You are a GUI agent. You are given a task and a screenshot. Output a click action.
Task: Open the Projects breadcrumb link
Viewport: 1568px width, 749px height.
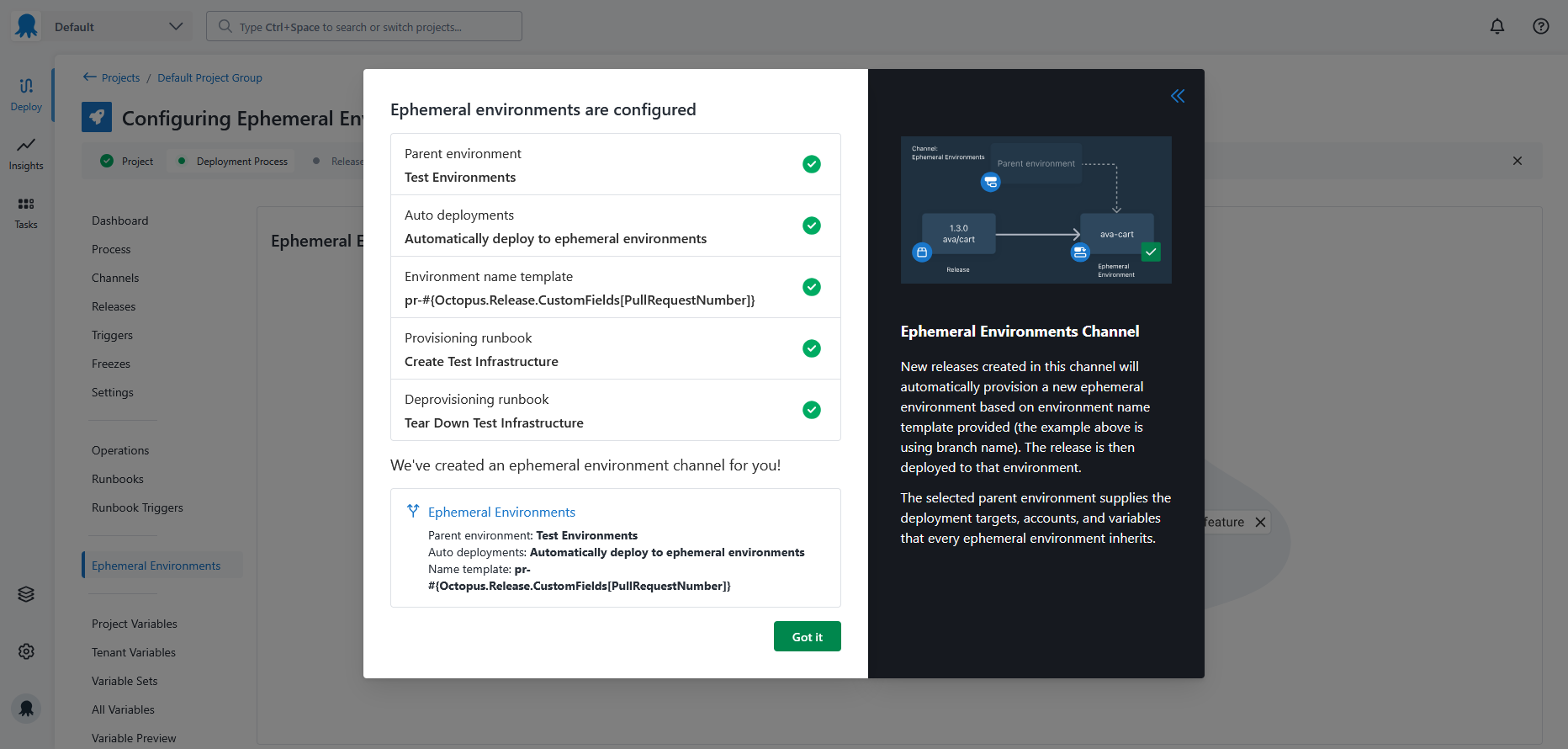[120, 77]
